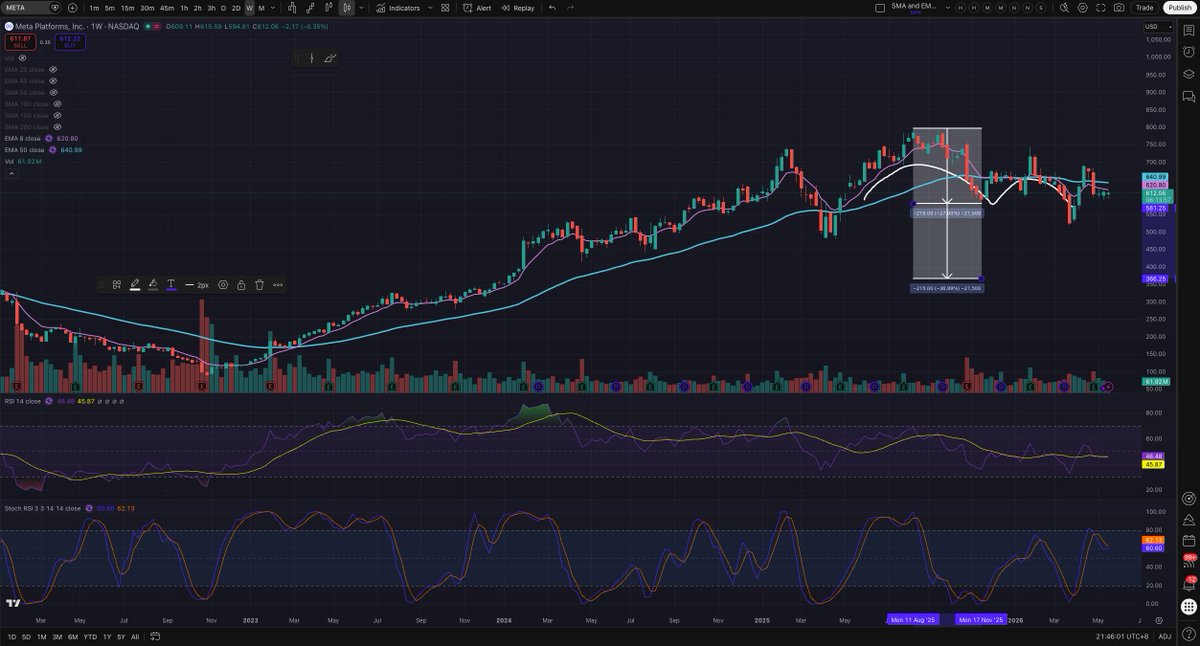Viewport: 1200px width, 646px height.
Task: Select the layout setup square icon
Action: 880,8
